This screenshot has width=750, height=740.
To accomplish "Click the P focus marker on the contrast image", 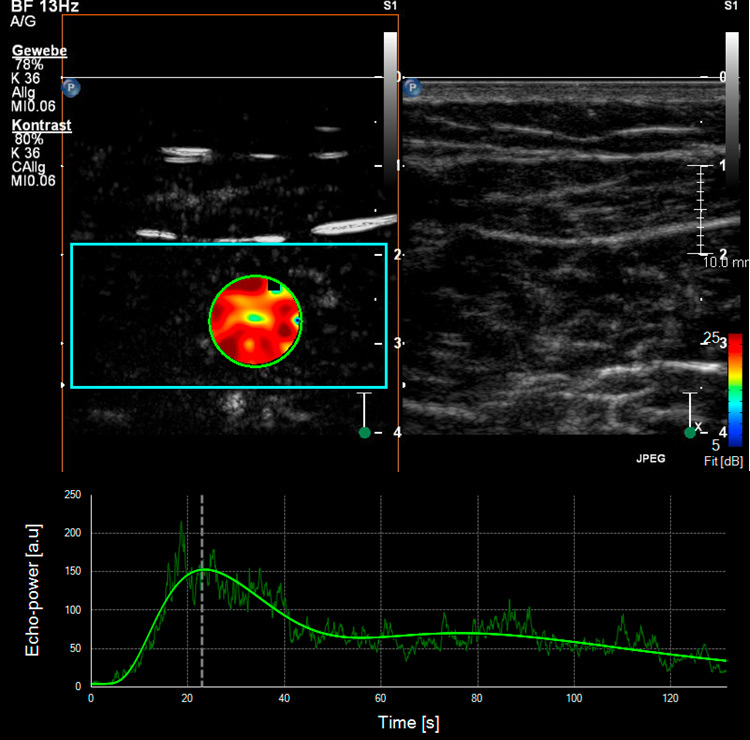I will point(71,89).
